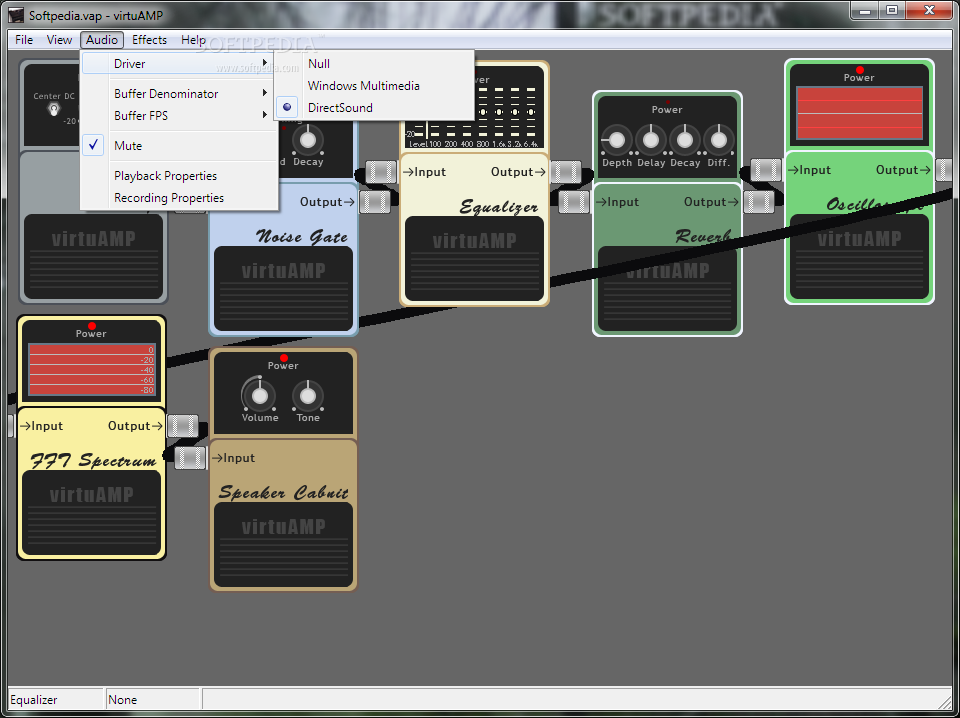Image resolution: width=960 pixels, height=718 pixels.
Task: Open Recording Properties
Action: click(178, 198)
